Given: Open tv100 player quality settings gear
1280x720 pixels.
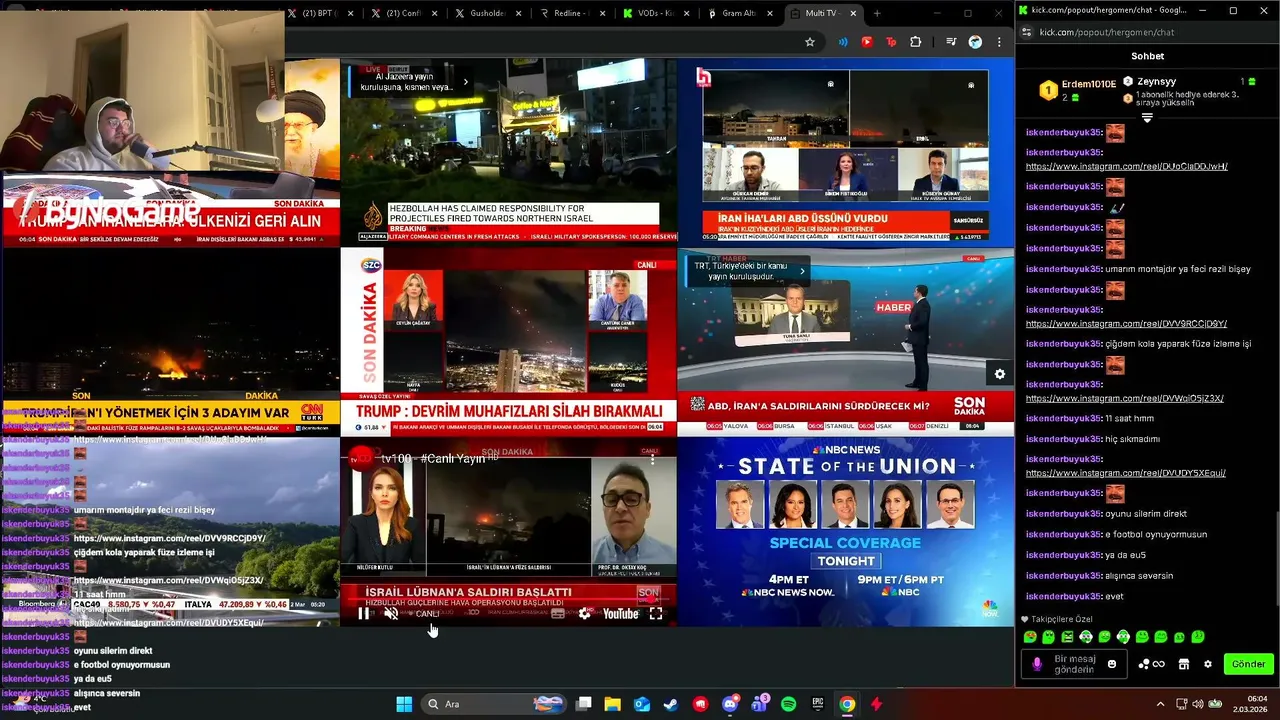Looking at the screenshot, I should 585,614.
